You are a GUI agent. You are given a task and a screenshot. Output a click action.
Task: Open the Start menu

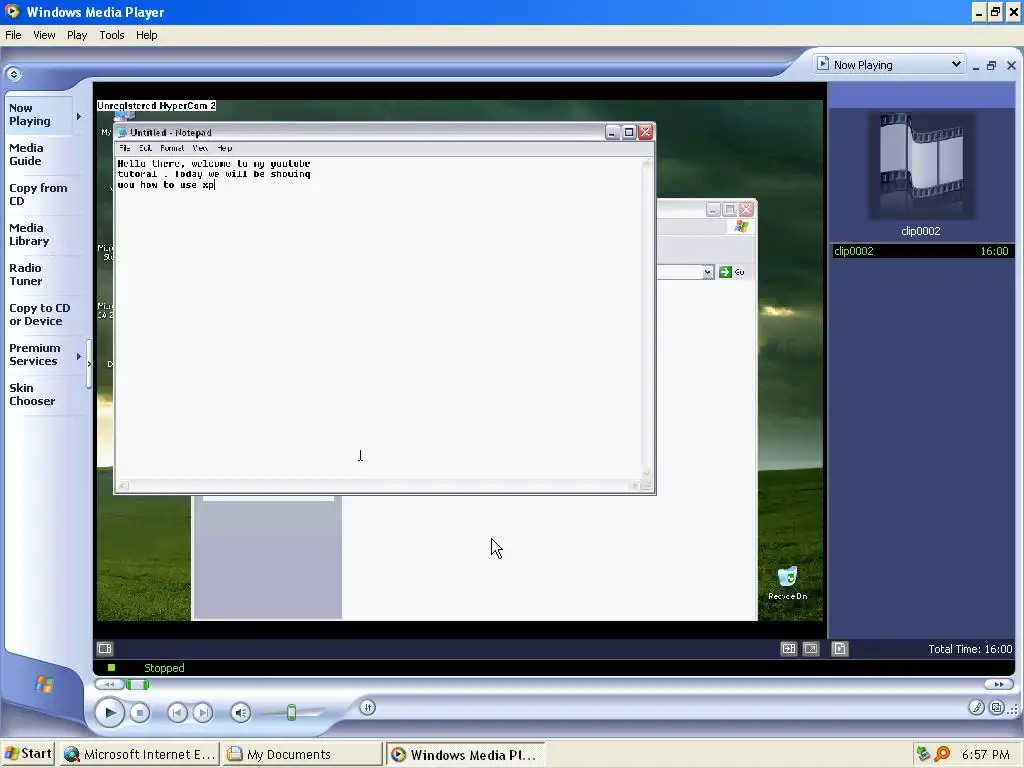tap(29, 754)
